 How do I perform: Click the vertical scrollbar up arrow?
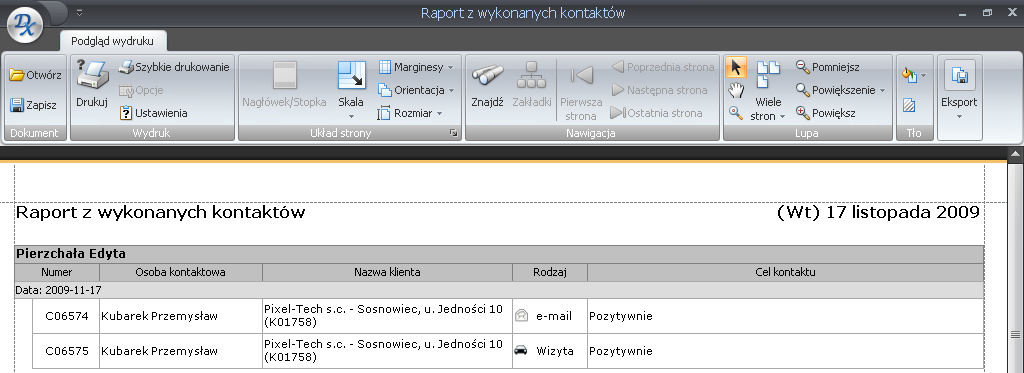click(x=1016, y=154)
